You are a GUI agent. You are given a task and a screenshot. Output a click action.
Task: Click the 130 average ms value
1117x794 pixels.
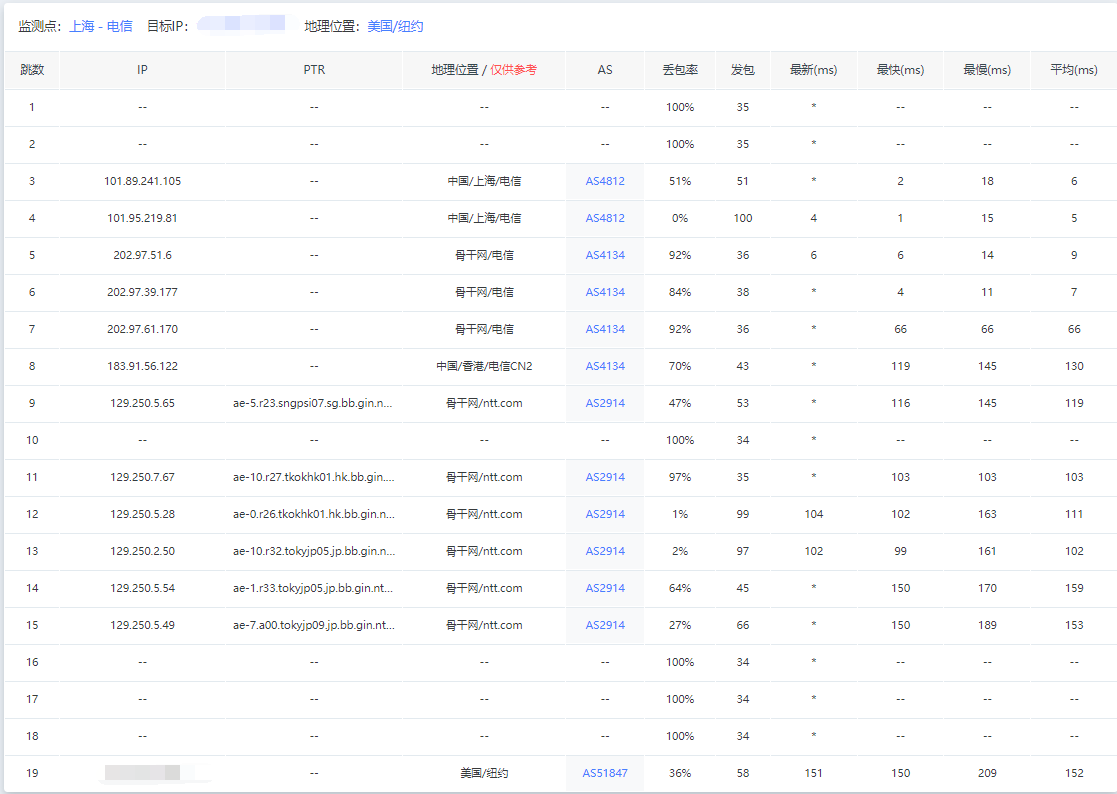coord(1074,366)
